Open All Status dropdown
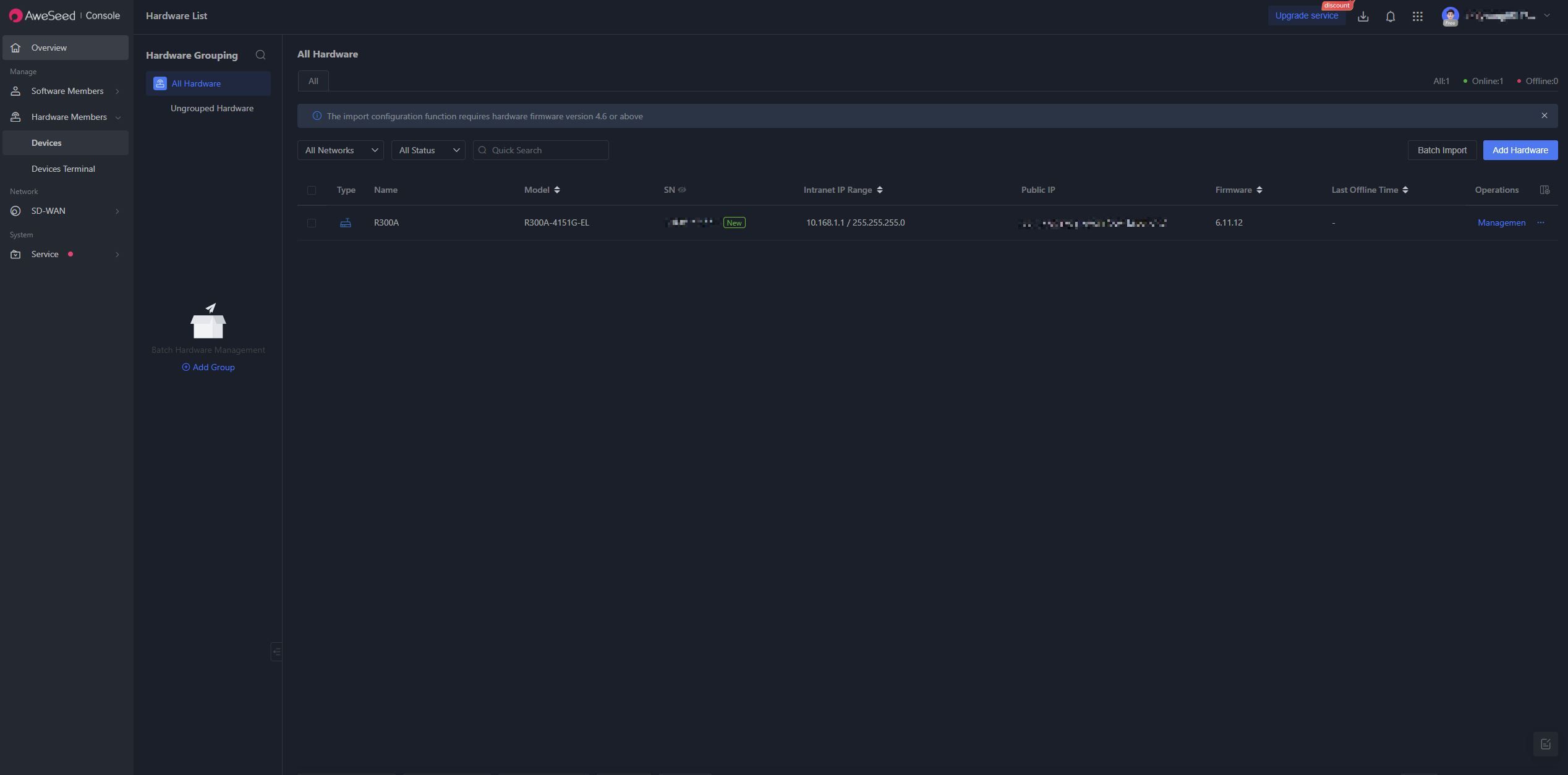Viewport: 1568px width, 775px height. (428, 150)
